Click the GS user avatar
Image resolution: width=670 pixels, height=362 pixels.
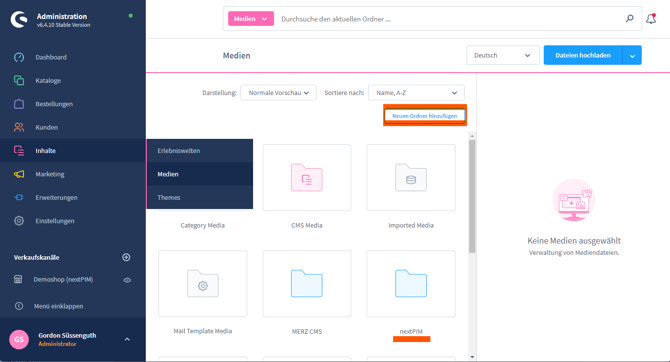pyautogui.click(x=19, y=340)
